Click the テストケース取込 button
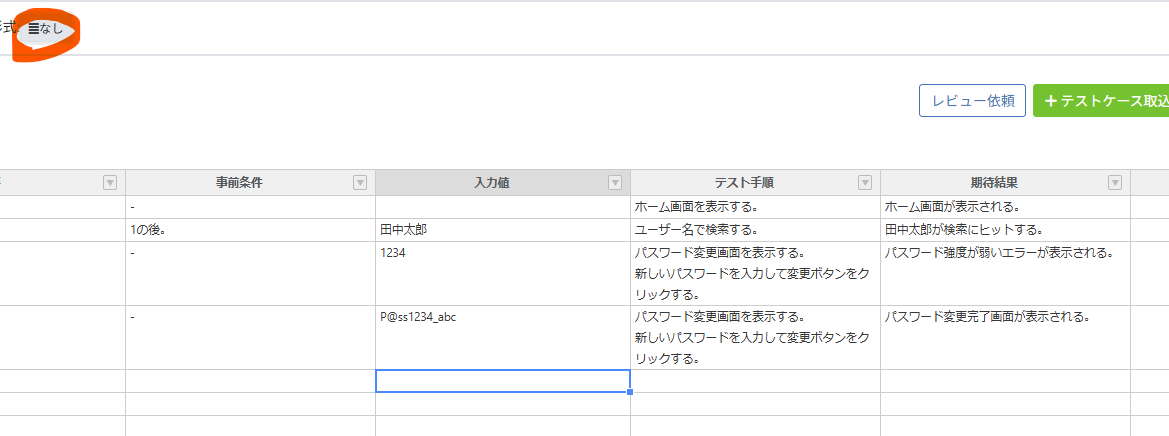The width and height of the screenshot is (1169, 436). tap(1101, 101)
